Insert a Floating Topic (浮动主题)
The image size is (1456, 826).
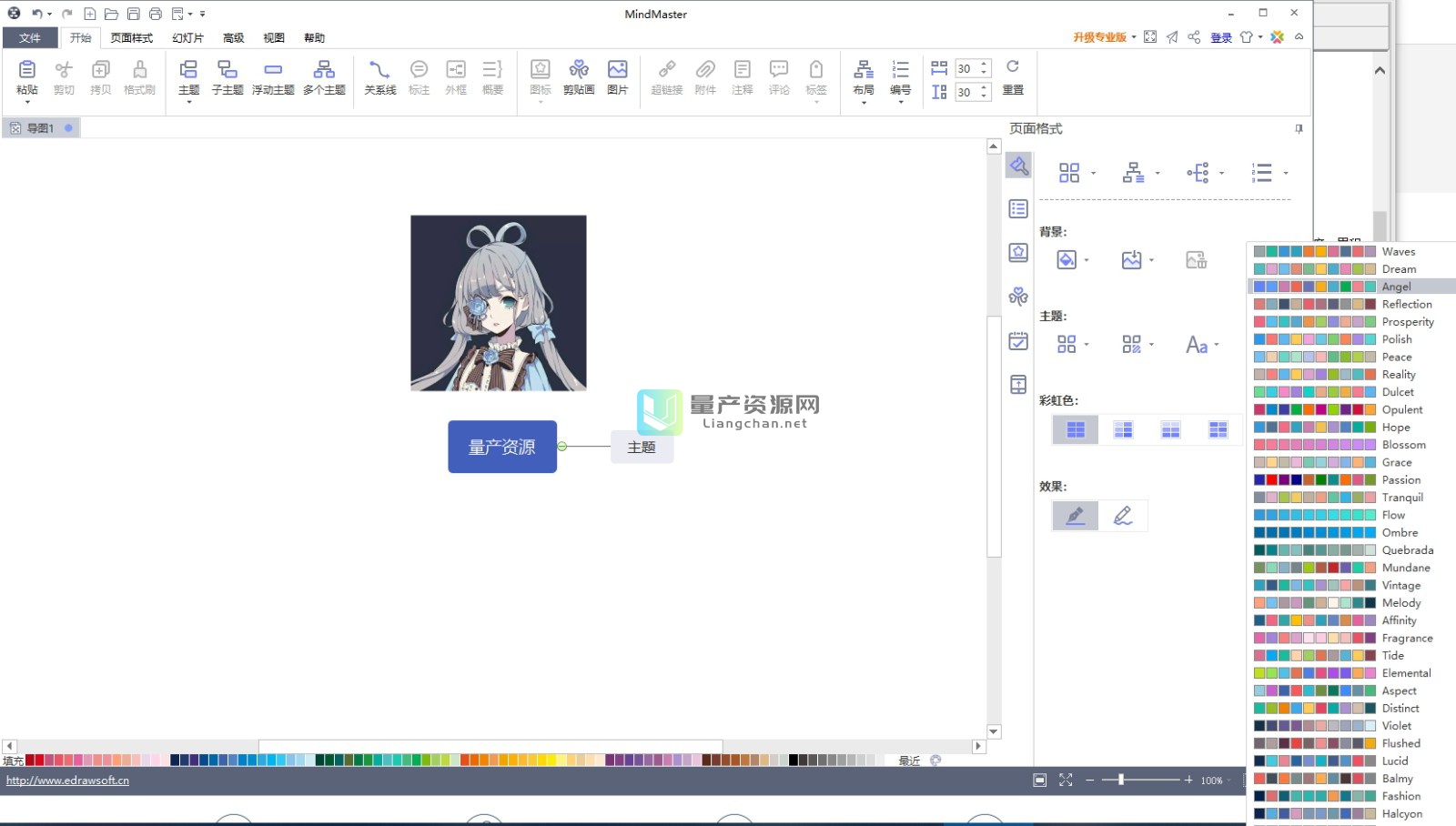pos(273,70)
